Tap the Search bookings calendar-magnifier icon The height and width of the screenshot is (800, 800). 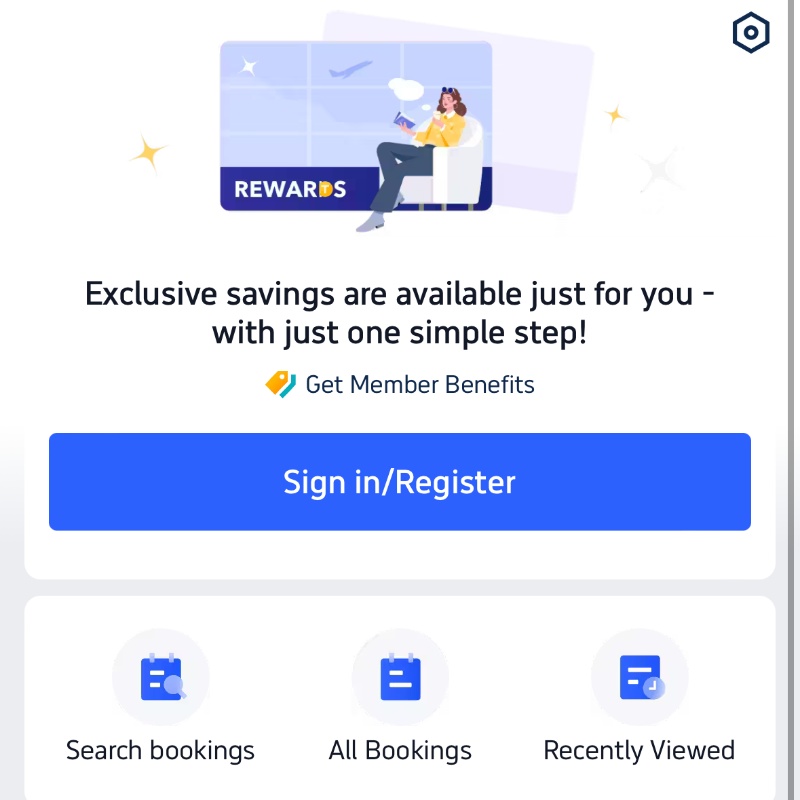pyautogui.click(x=163, y=677)
